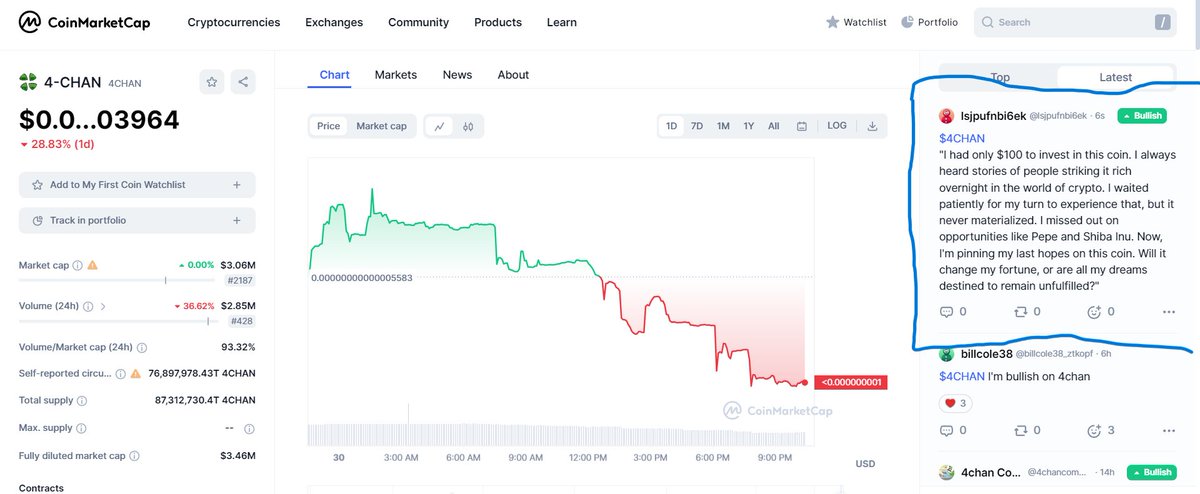Image resolution: width=1200 pixels, height=494 pixels.
Task: Star the 4-CHAN coin as favorite
Action: 211,82
